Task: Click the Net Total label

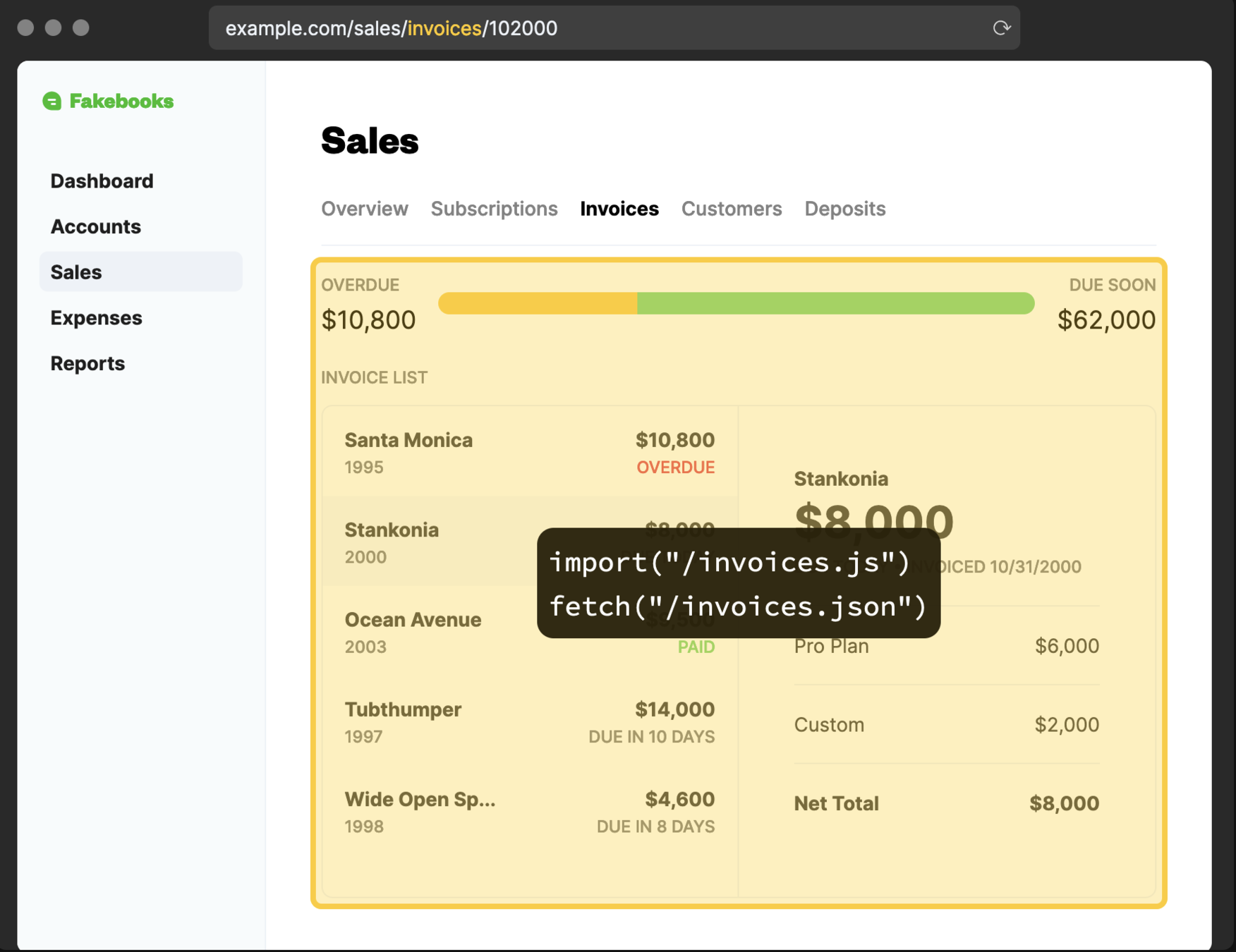Action: (836, 803)
